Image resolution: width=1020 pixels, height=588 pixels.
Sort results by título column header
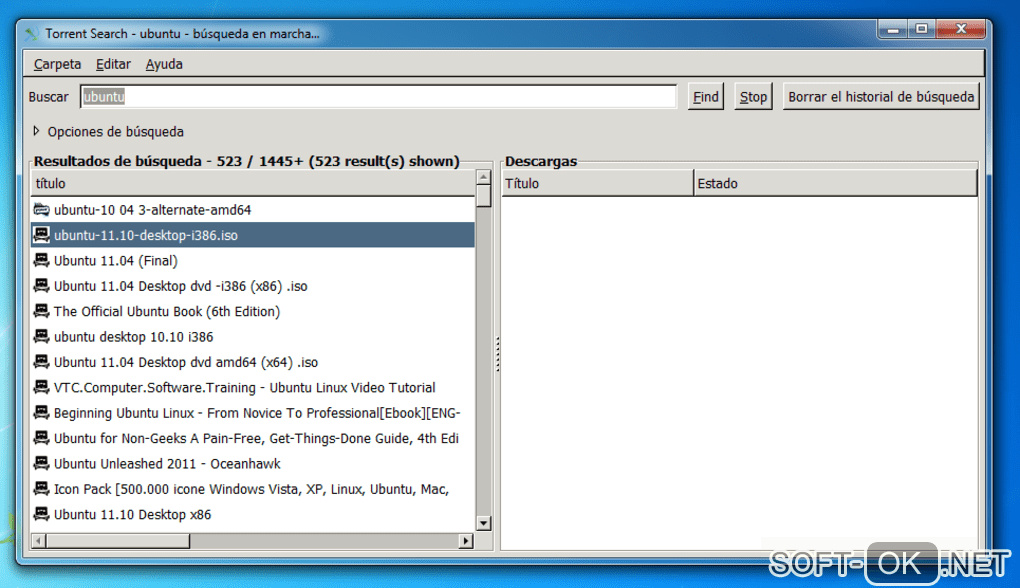point(253,183)
